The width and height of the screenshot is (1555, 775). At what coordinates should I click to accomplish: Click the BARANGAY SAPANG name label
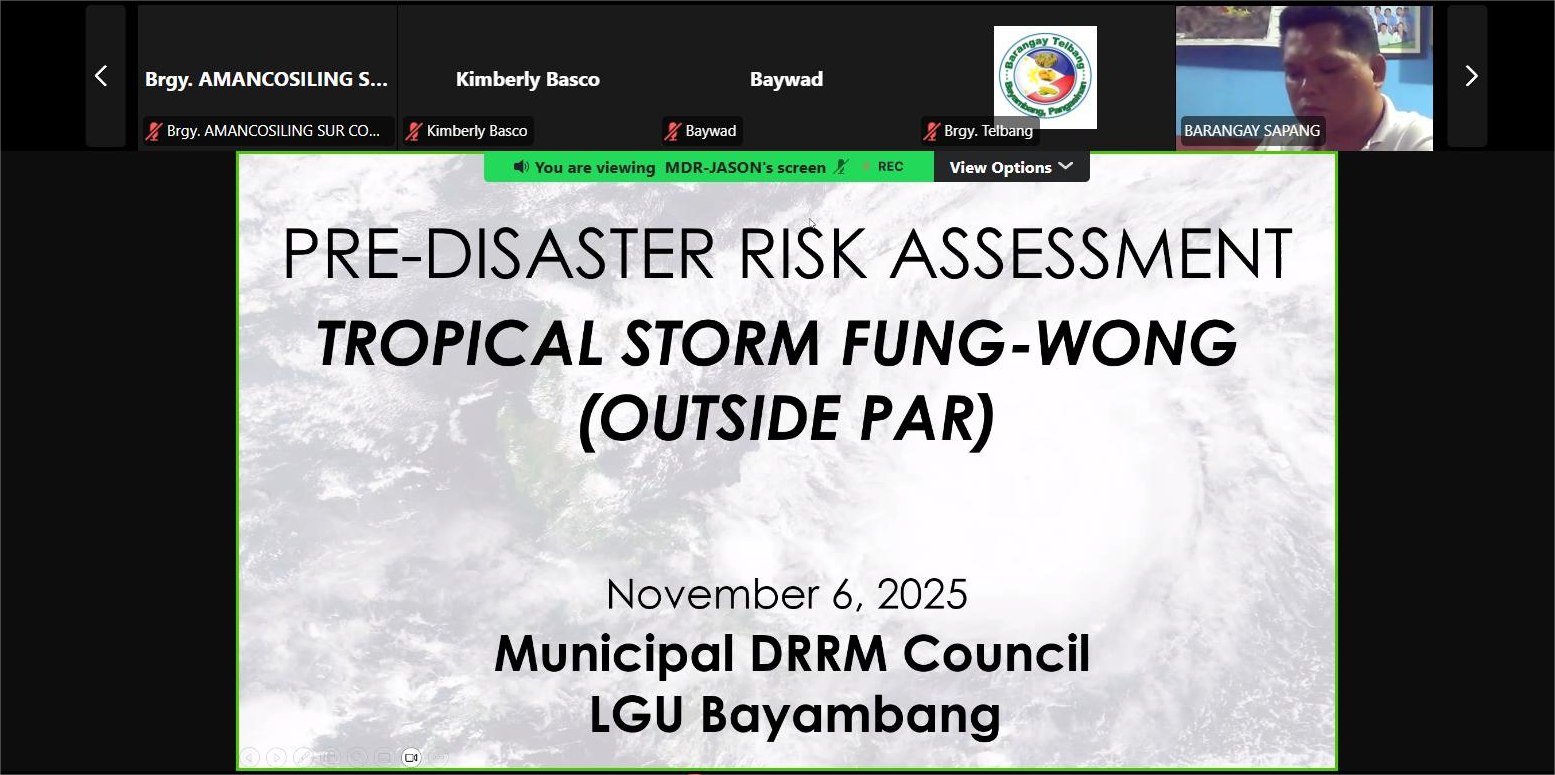click(1251, 131)
